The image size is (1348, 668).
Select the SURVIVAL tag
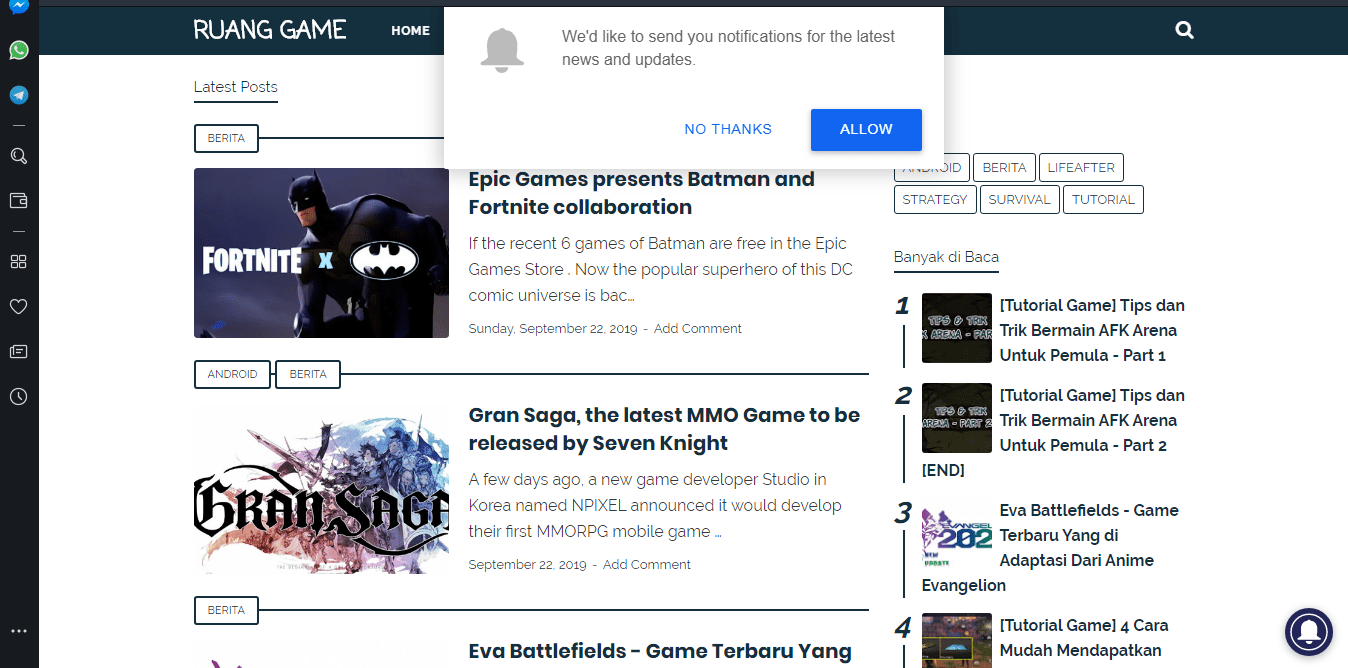tap(1019, 199)
